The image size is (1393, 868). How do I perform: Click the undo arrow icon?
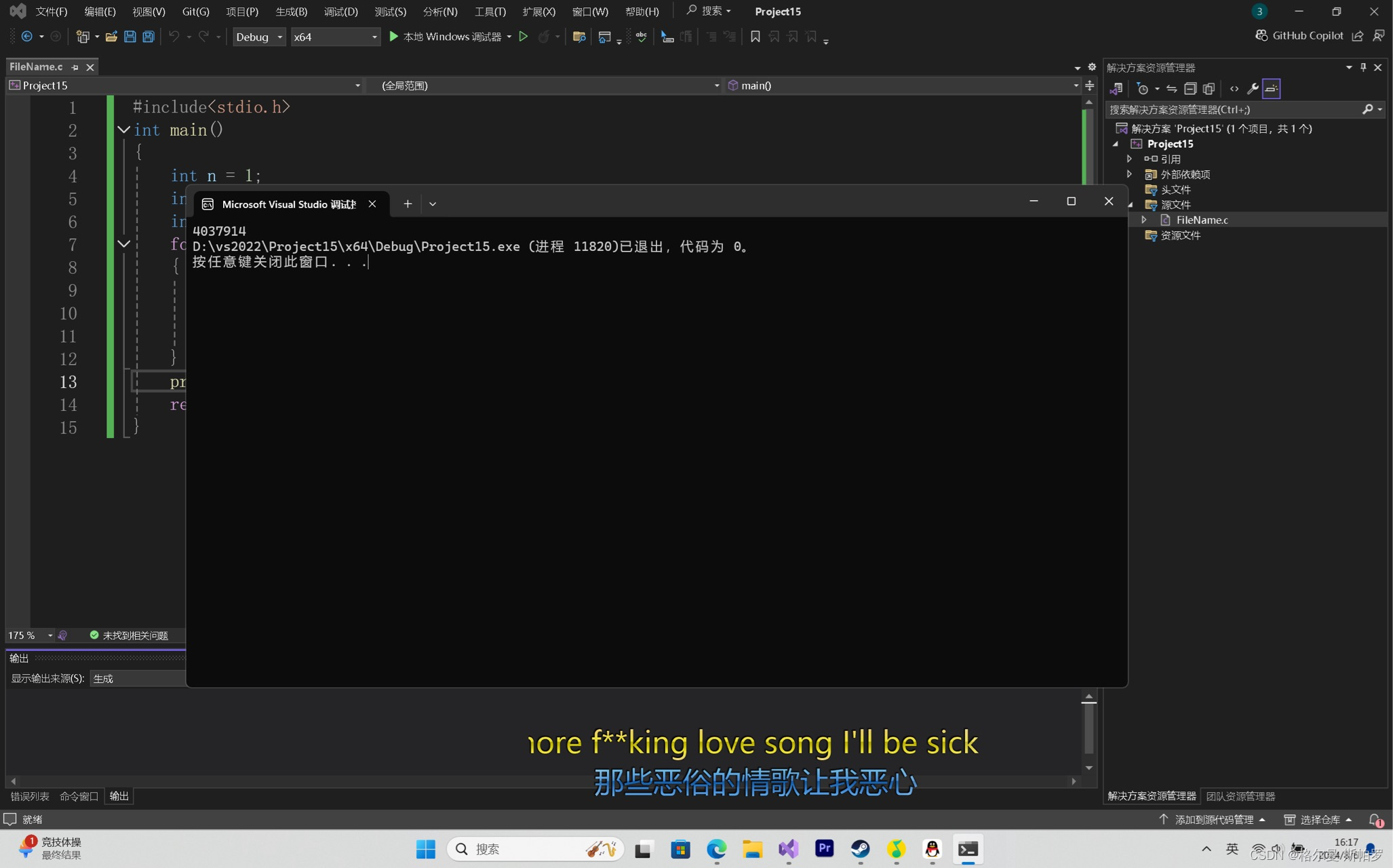tap(174, 37)
